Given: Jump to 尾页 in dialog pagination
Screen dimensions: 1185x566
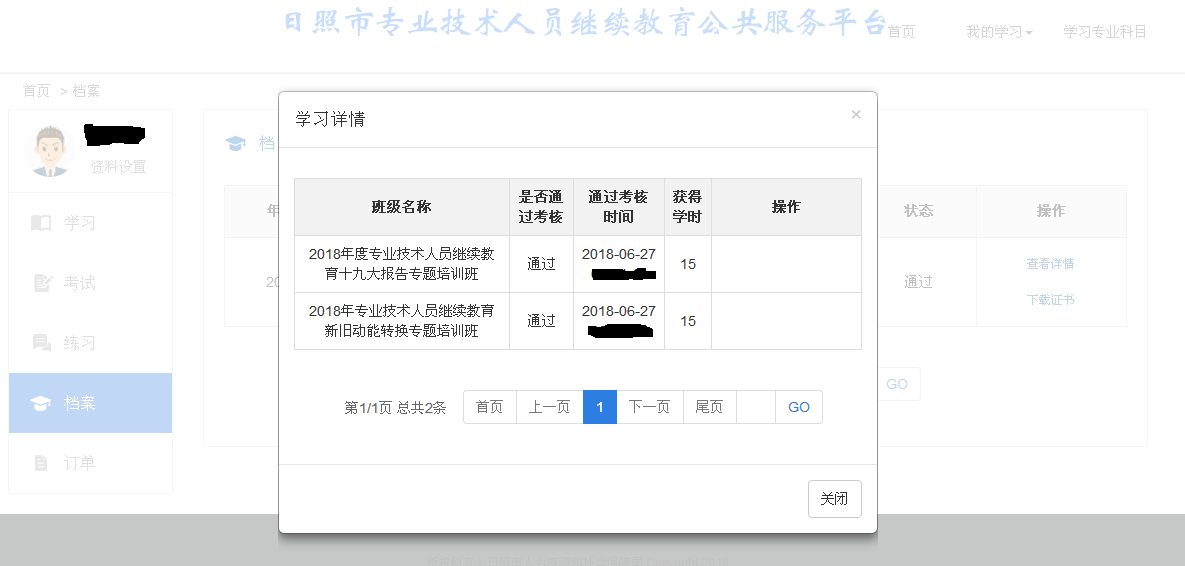Looking at the screenshot, I should [x=709, y=407].
